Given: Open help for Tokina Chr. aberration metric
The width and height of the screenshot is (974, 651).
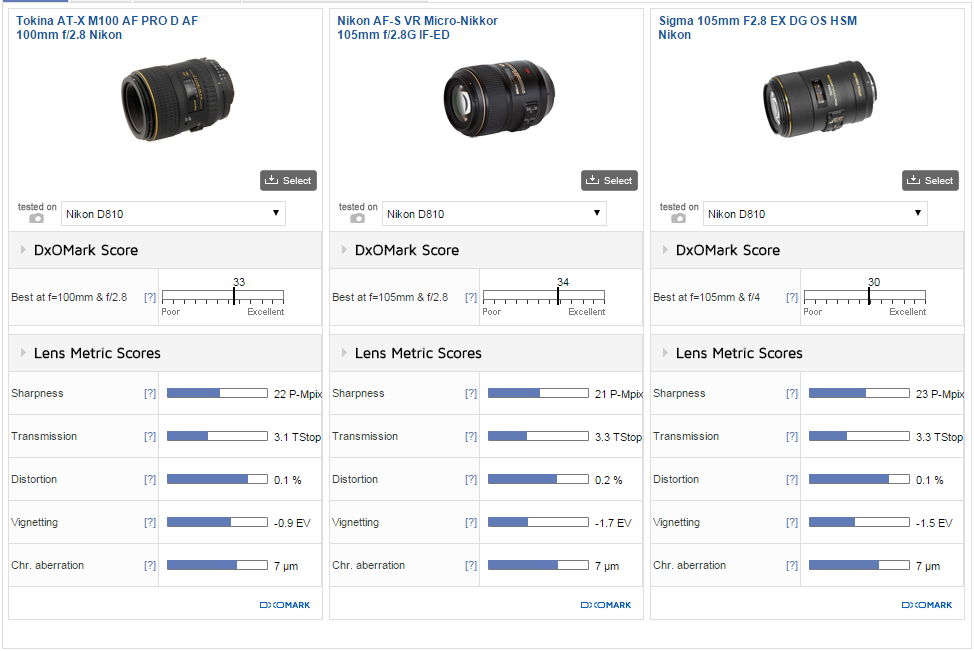Looking at the screenshot, I should click(x=150, y=565).
